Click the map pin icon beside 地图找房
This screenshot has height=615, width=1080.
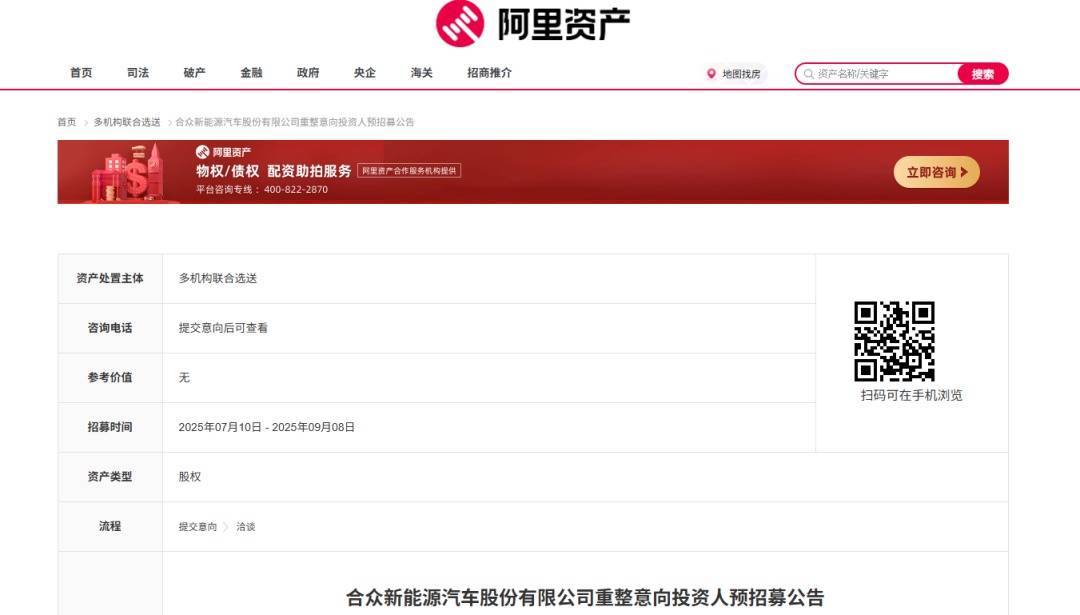[x=712, y=74]
